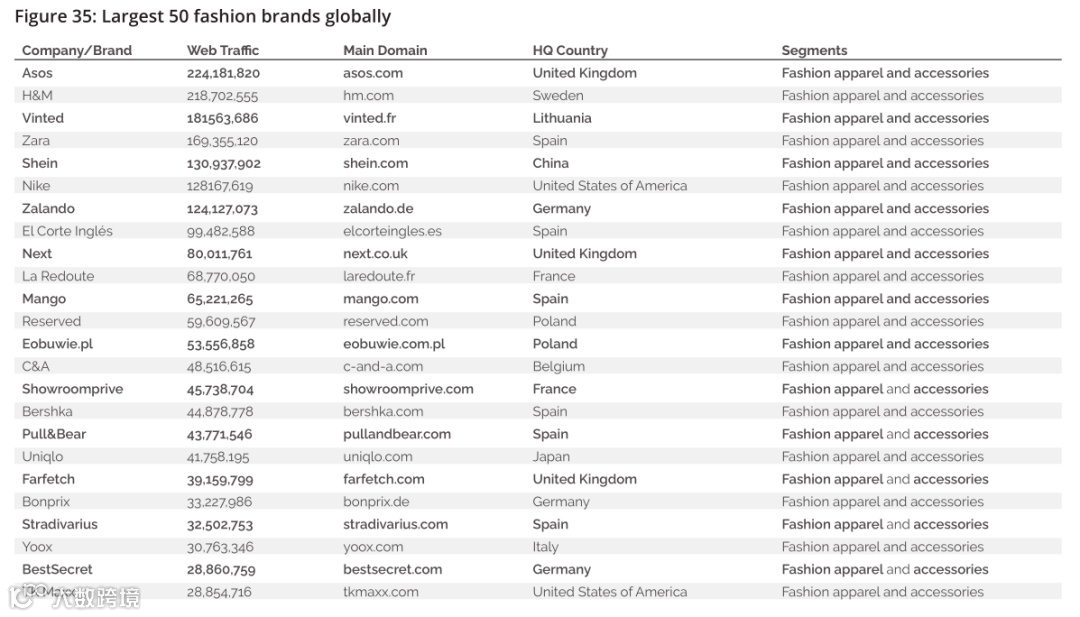
Task: Click the zalando.de domain entry
Action: coord(378,208)
